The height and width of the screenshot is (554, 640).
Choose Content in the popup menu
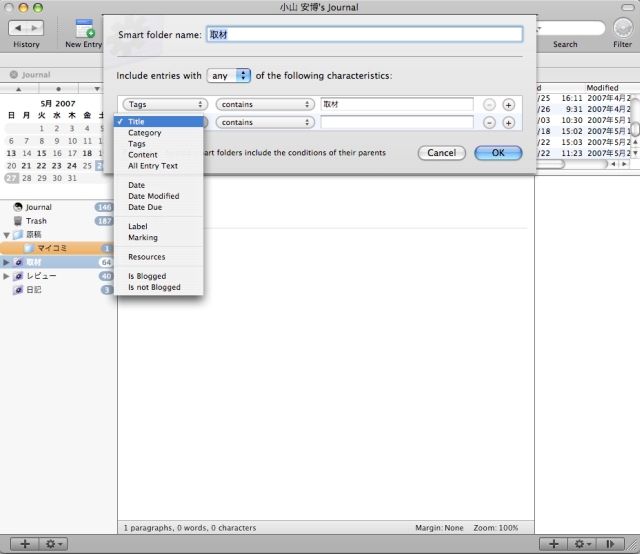pyautogui.click(x=159, y=155)
